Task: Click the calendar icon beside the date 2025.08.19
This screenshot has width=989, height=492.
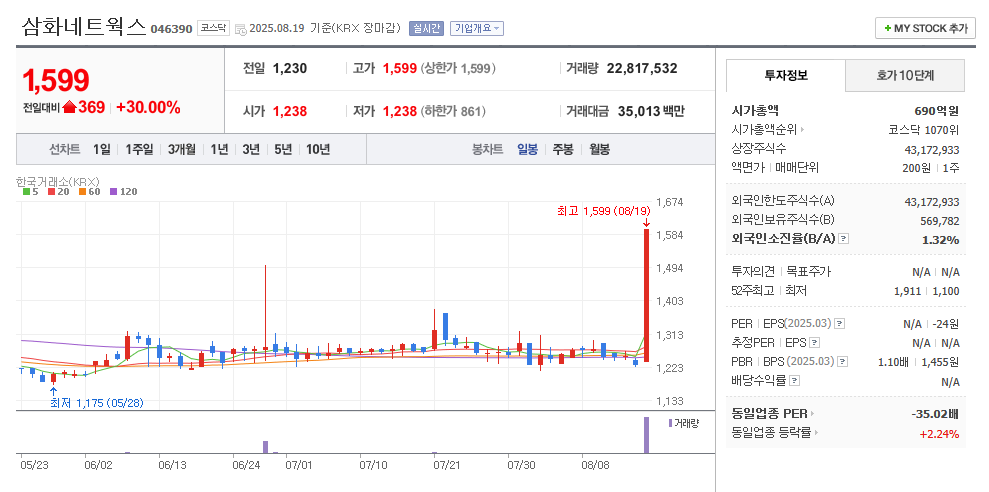Action: pyautogui.click(x=240, y=29)
